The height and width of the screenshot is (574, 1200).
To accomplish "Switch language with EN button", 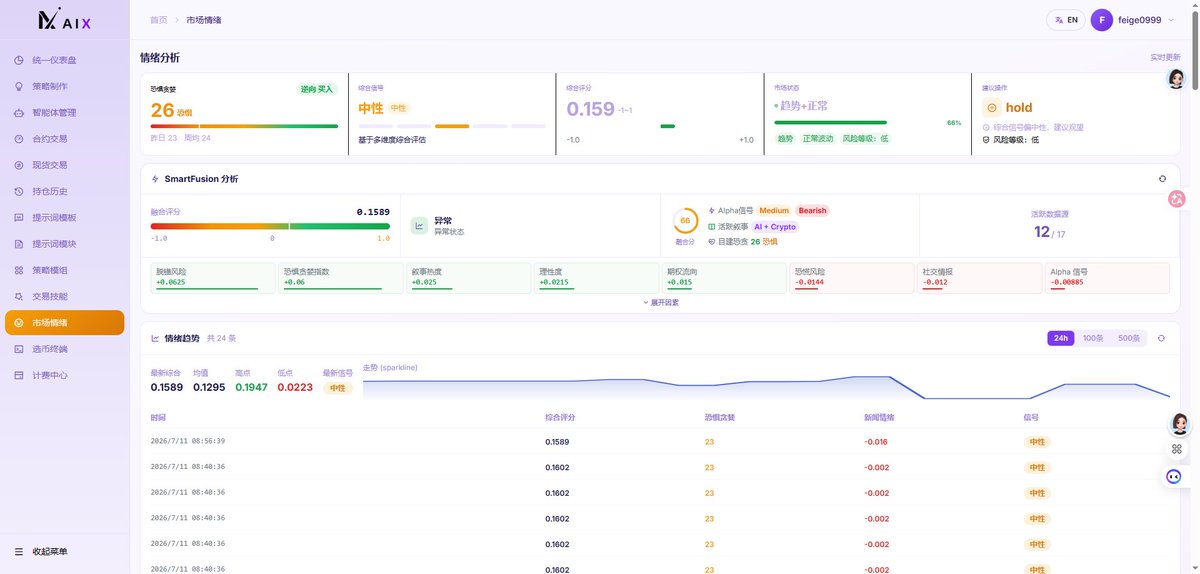I will [x=1066, y=20].
